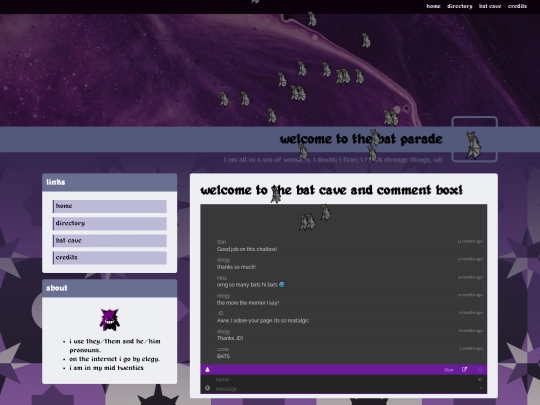
Task: Open the emoji picker icon beside message field
Action: (207, 388)
